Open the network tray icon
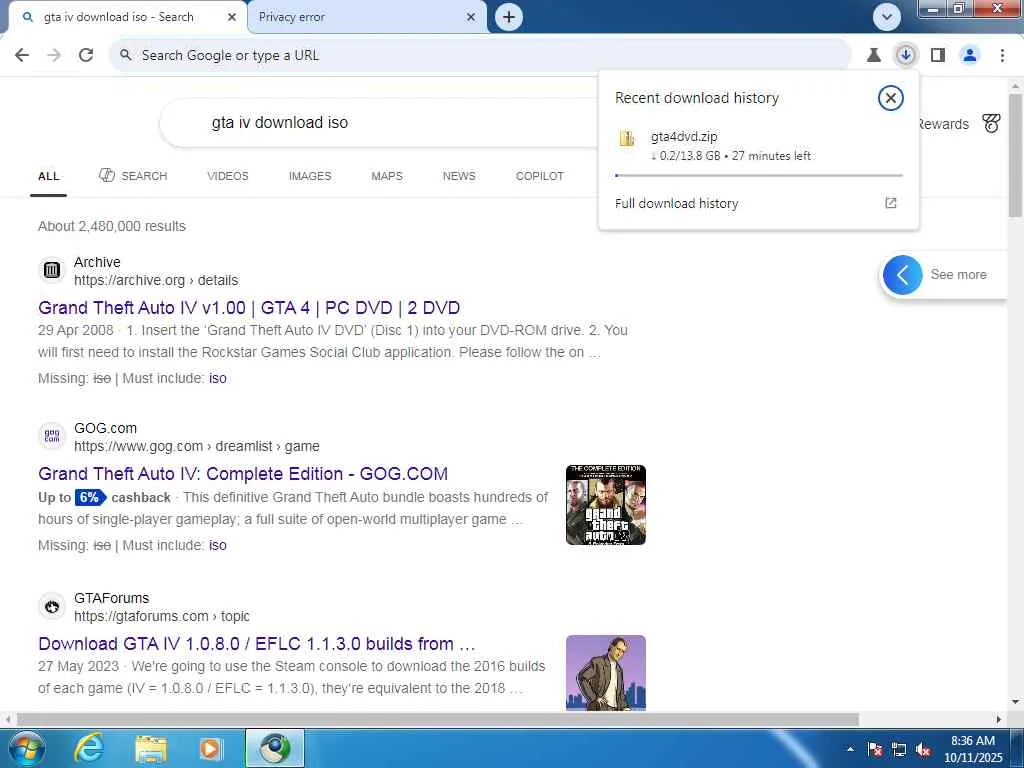Viewport: 1024px width, 768px height. [899, 749]
